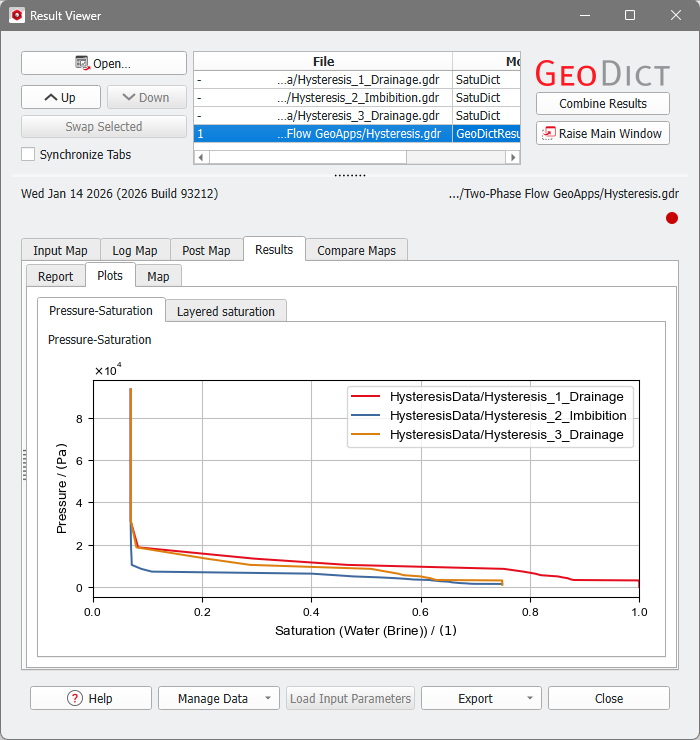The height and width of the screenshot is (740, 700).
Task: Click the Down button
Action: (x=147, y=97)
